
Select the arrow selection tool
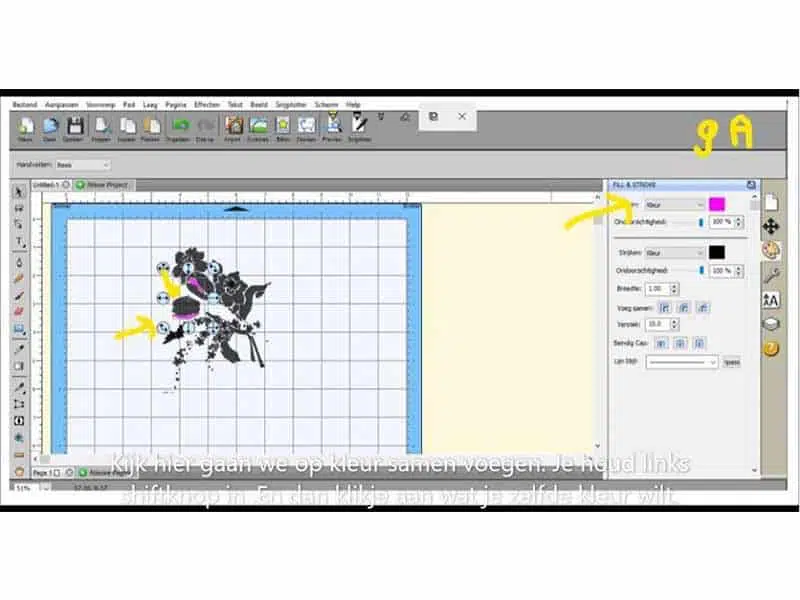click(19, 192)
